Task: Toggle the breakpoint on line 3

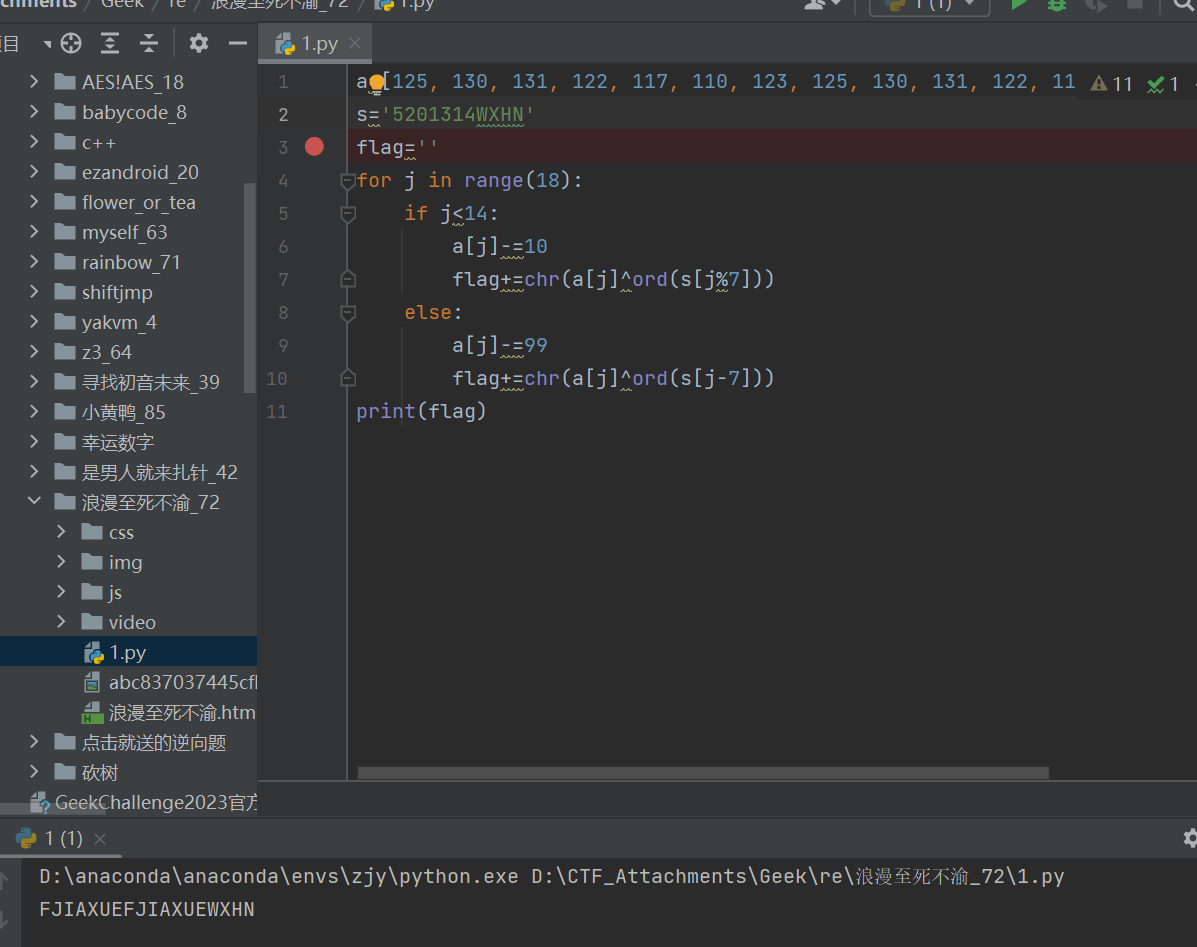Action: tap(314, 147)
